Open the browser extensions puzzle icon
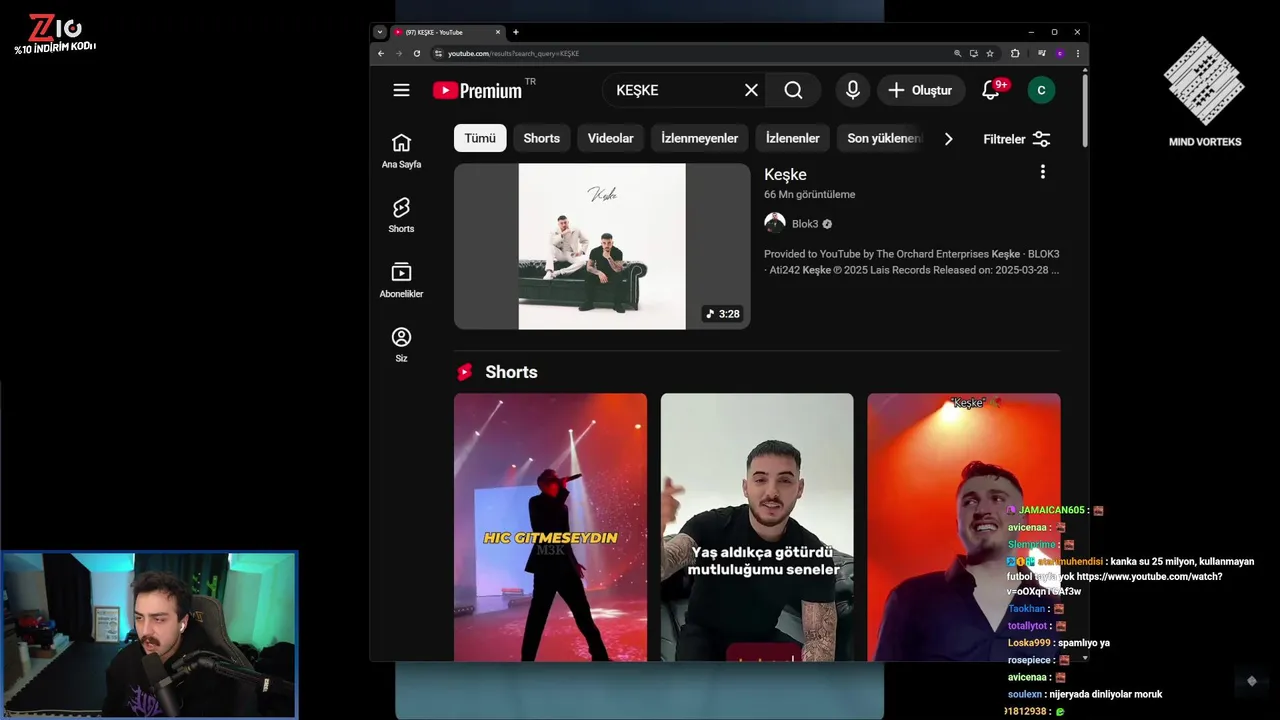Screen dimensions: 1280x720 pos(1015,53)
